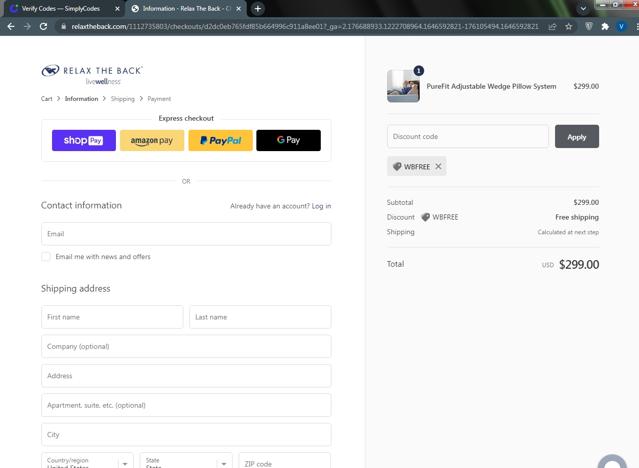Click the Apartment, suite, etc. field
639x468 pixels.
coord(186,405)
